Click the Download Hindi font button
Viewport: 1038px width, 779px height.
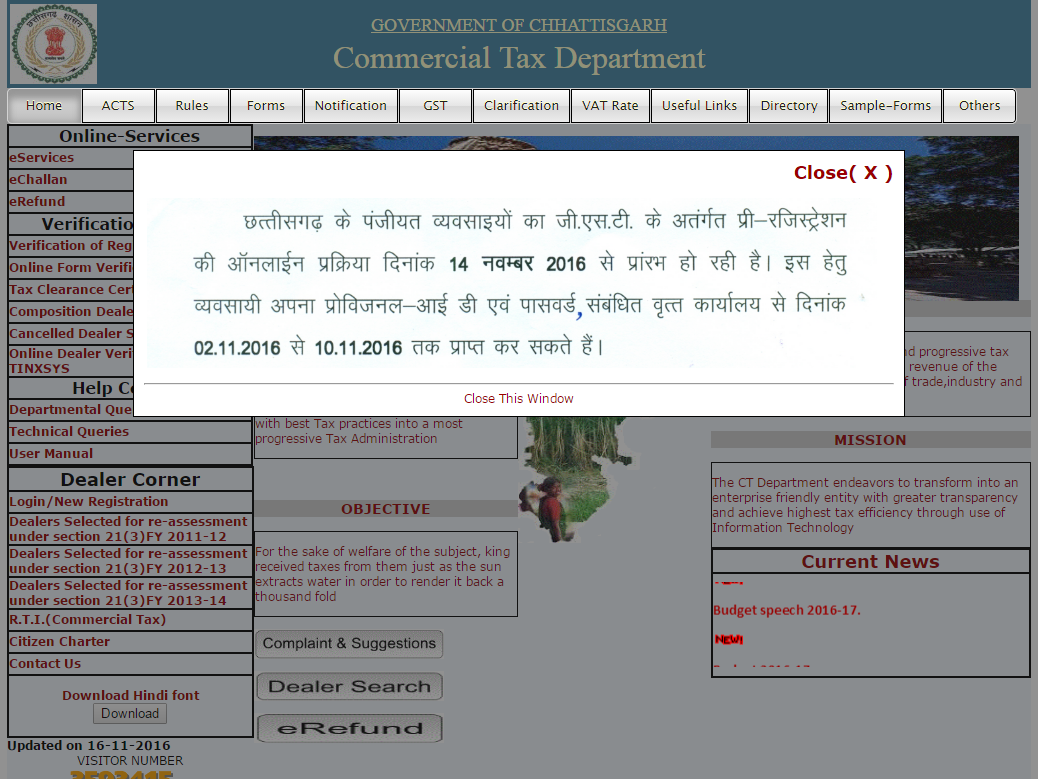pyautogui.click(x=130, y=714)
